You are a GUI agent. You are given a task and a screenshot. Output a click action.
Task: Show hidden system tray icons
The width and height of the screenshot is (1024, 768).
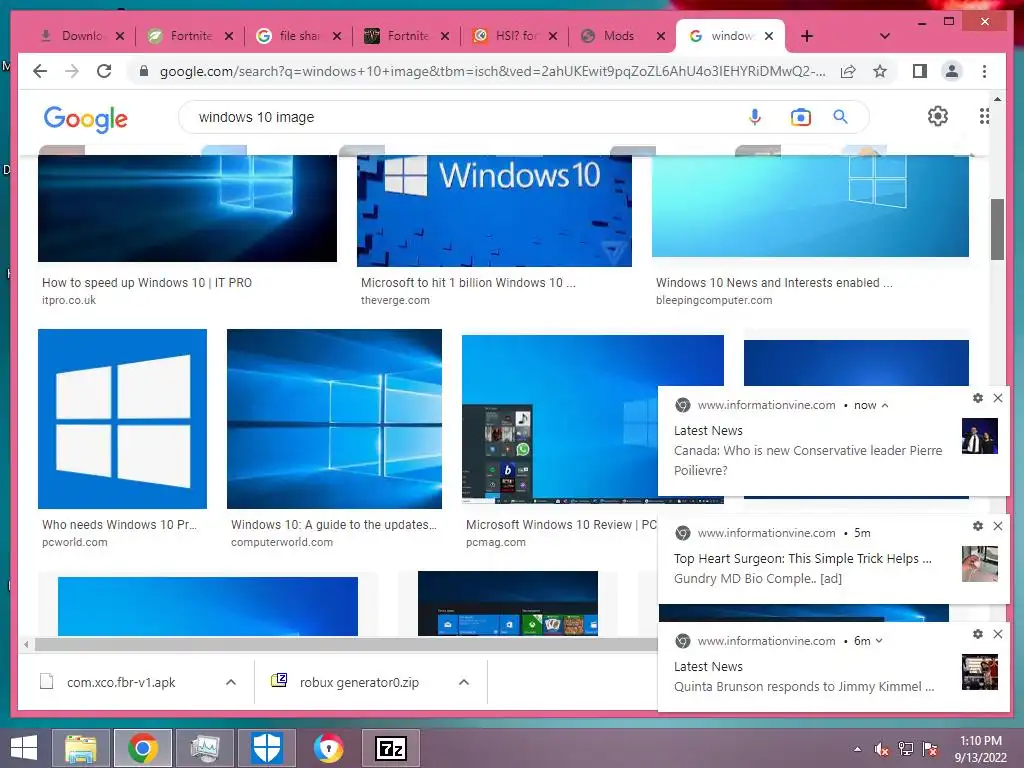(857, 749)
